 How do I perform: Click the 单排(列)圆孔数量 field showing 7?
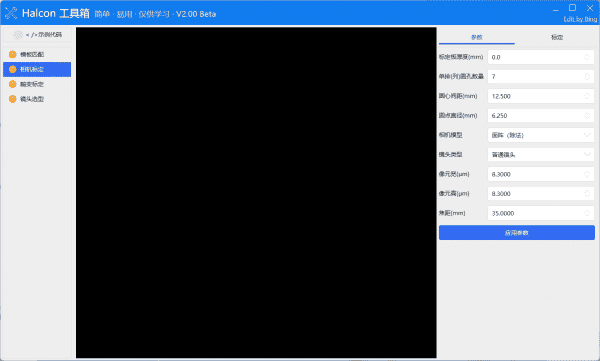pyautogui.click(x=541, y=77)
